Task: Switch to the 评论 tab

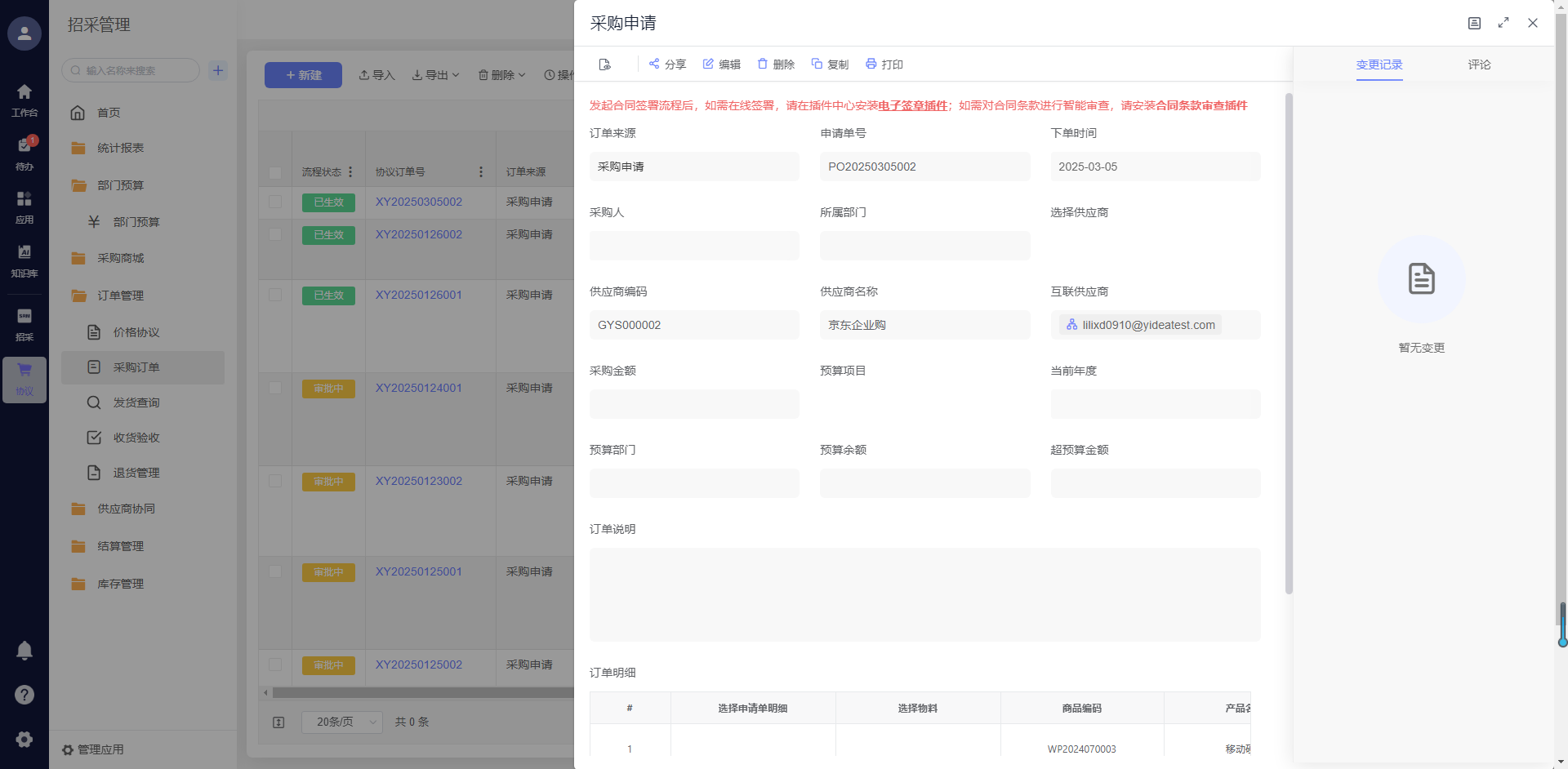Action: tap(1479, 64)
